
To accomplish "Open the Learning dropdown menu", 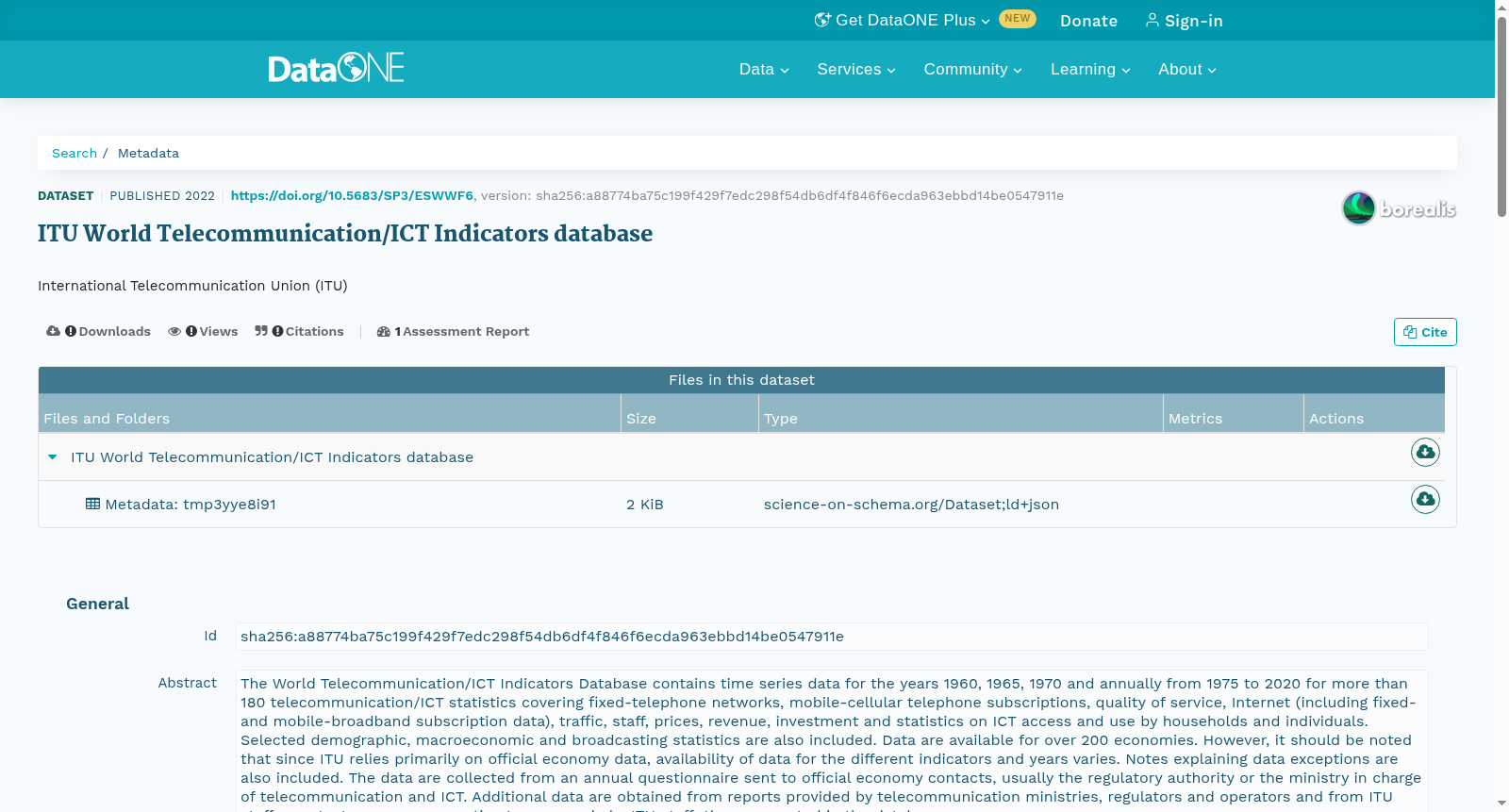I will [x=1090, y=70].
